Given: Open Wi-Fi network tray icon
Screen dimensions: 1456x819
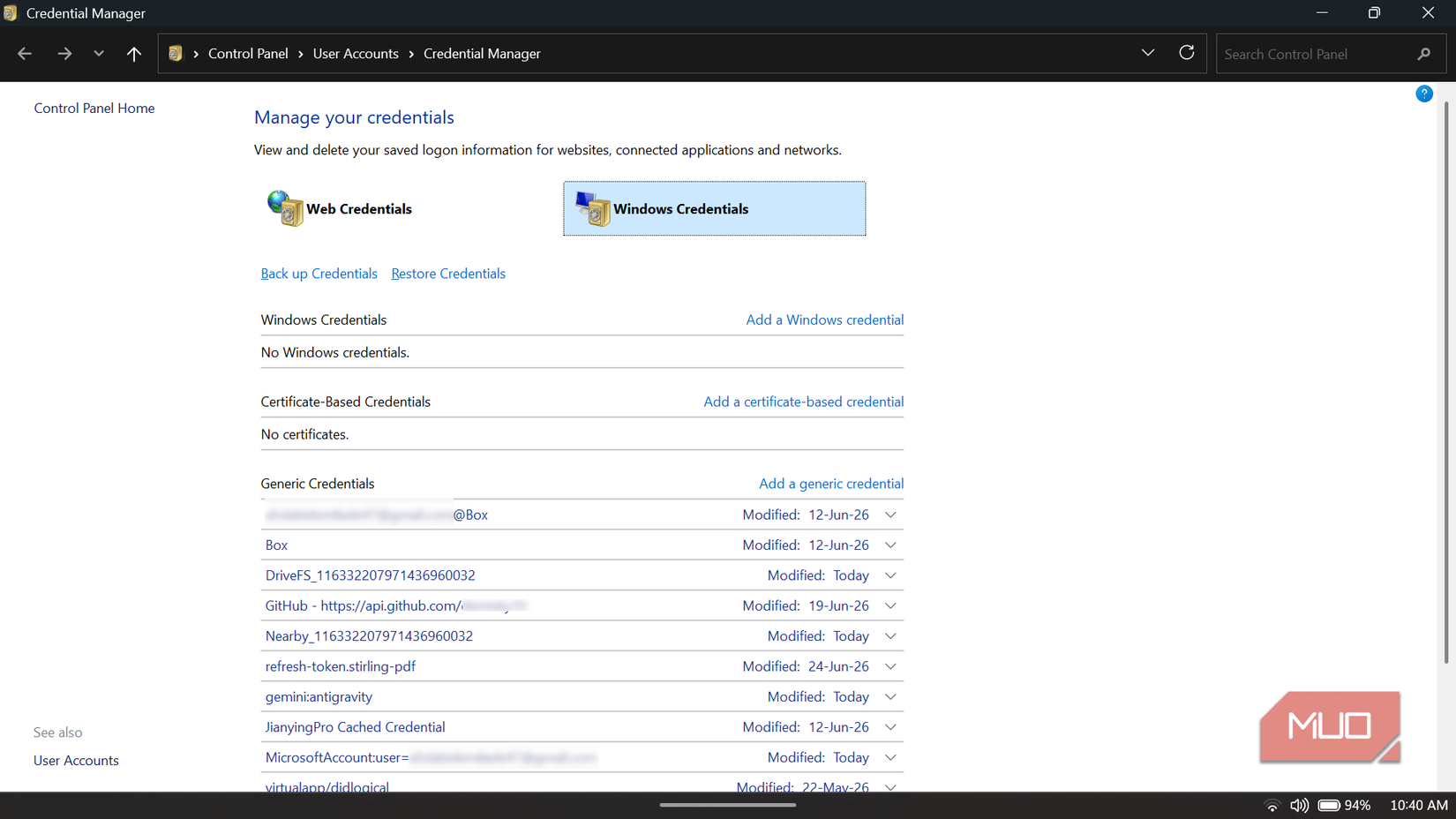Looking at the screenshot, I should (x=1272, y=806).
